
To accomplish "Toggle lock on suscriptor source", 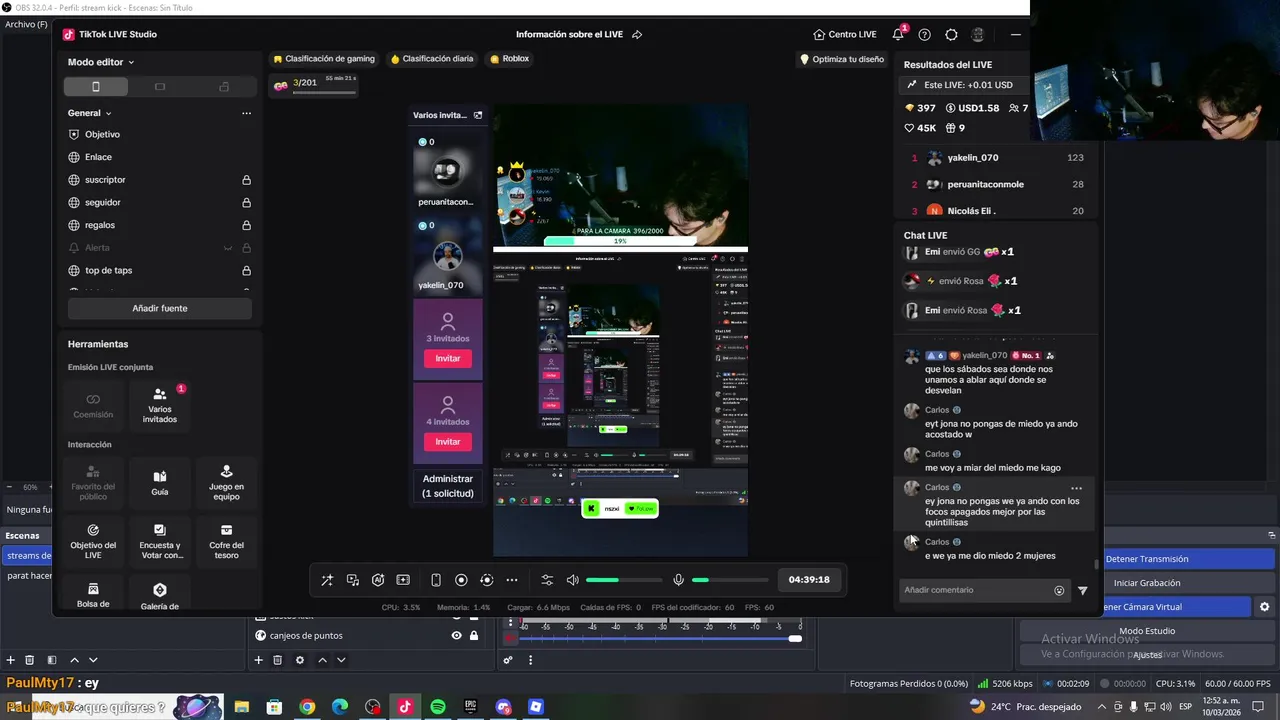I will point(246,180).
